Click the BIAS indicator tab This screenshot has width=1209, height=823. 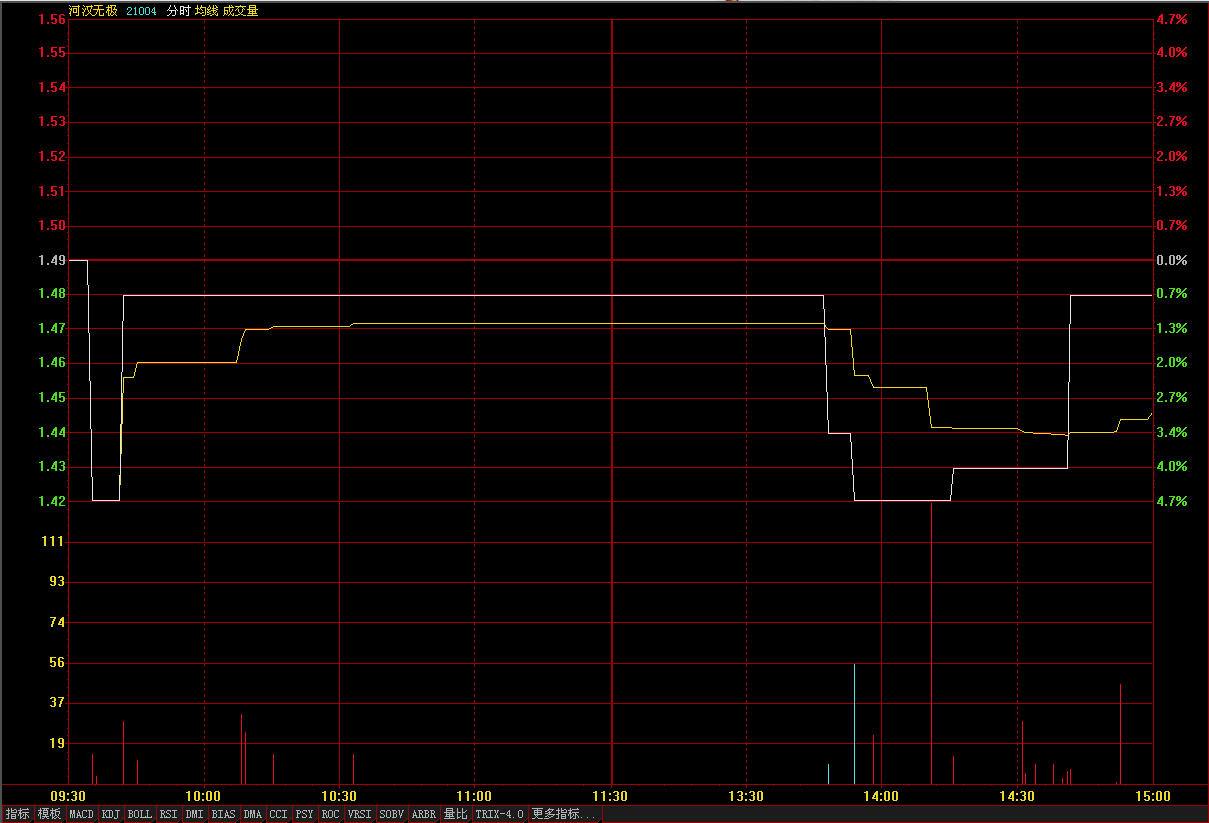click(223, 814)
